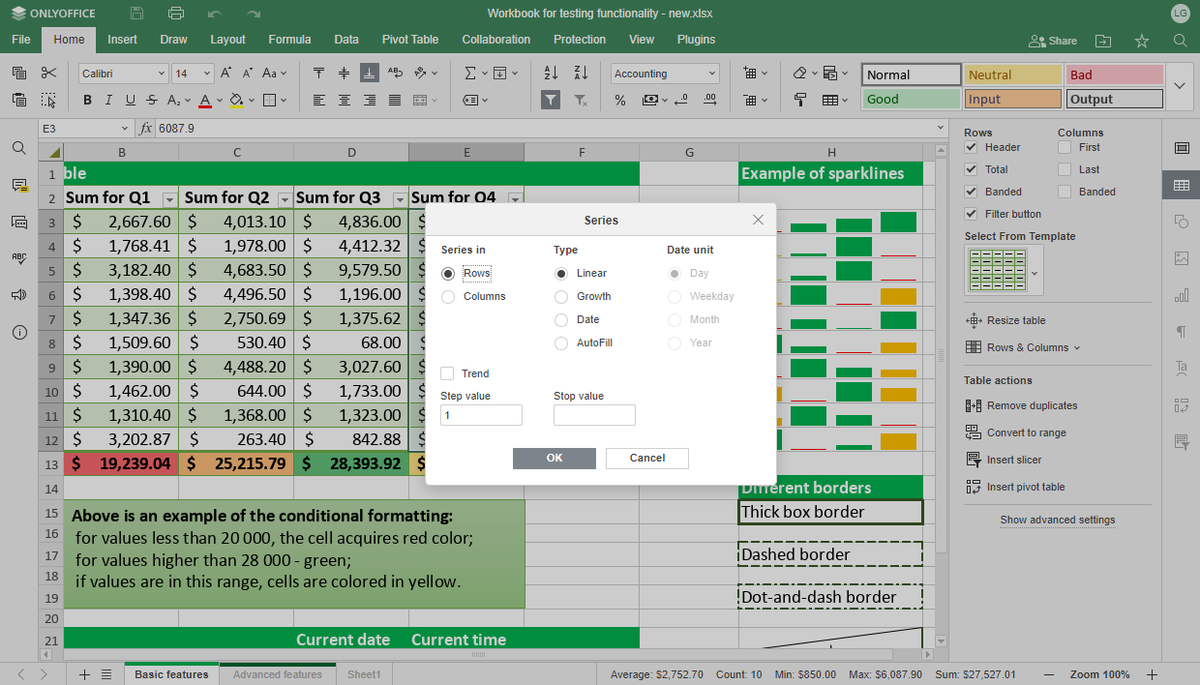Viewport: 1200px width, 685px height.
Task: Check the Last column checkbox
Action: pyautogui.click(x=1065, y=169)
